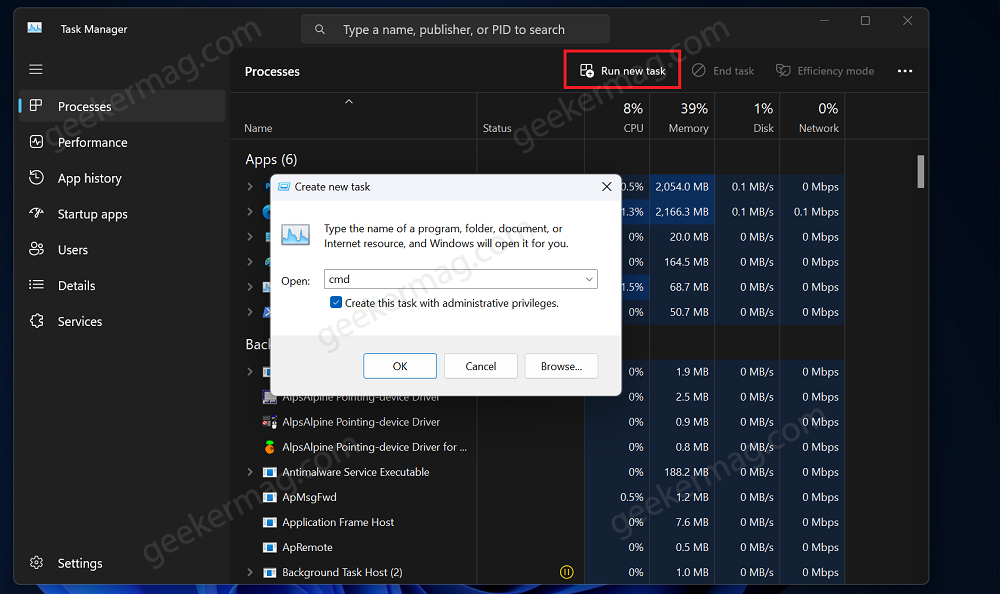Uncheck Create this task with administrative privileges
Viewport: 1000px width, 594px height.
pyautogui.click(x=335, y=302)
